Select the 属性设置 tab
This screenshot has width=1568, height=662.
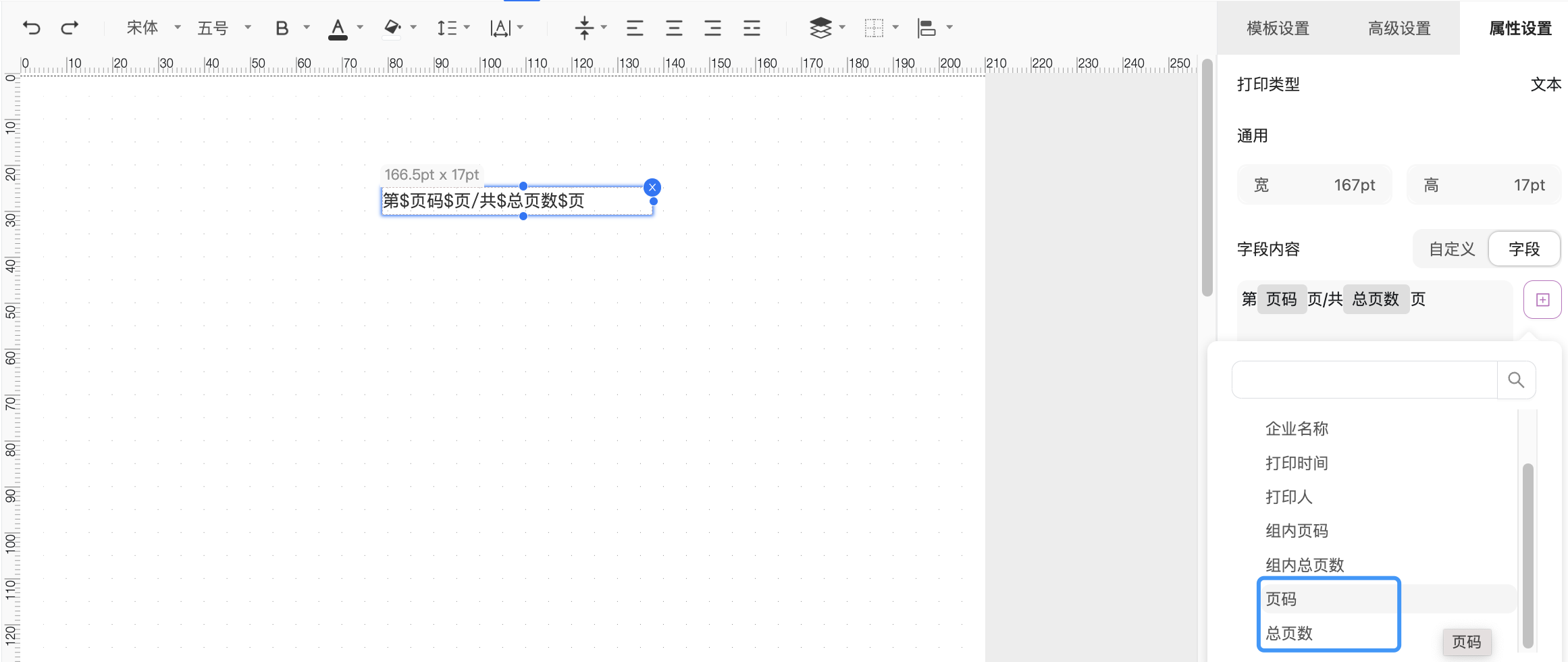point(1520,28)
